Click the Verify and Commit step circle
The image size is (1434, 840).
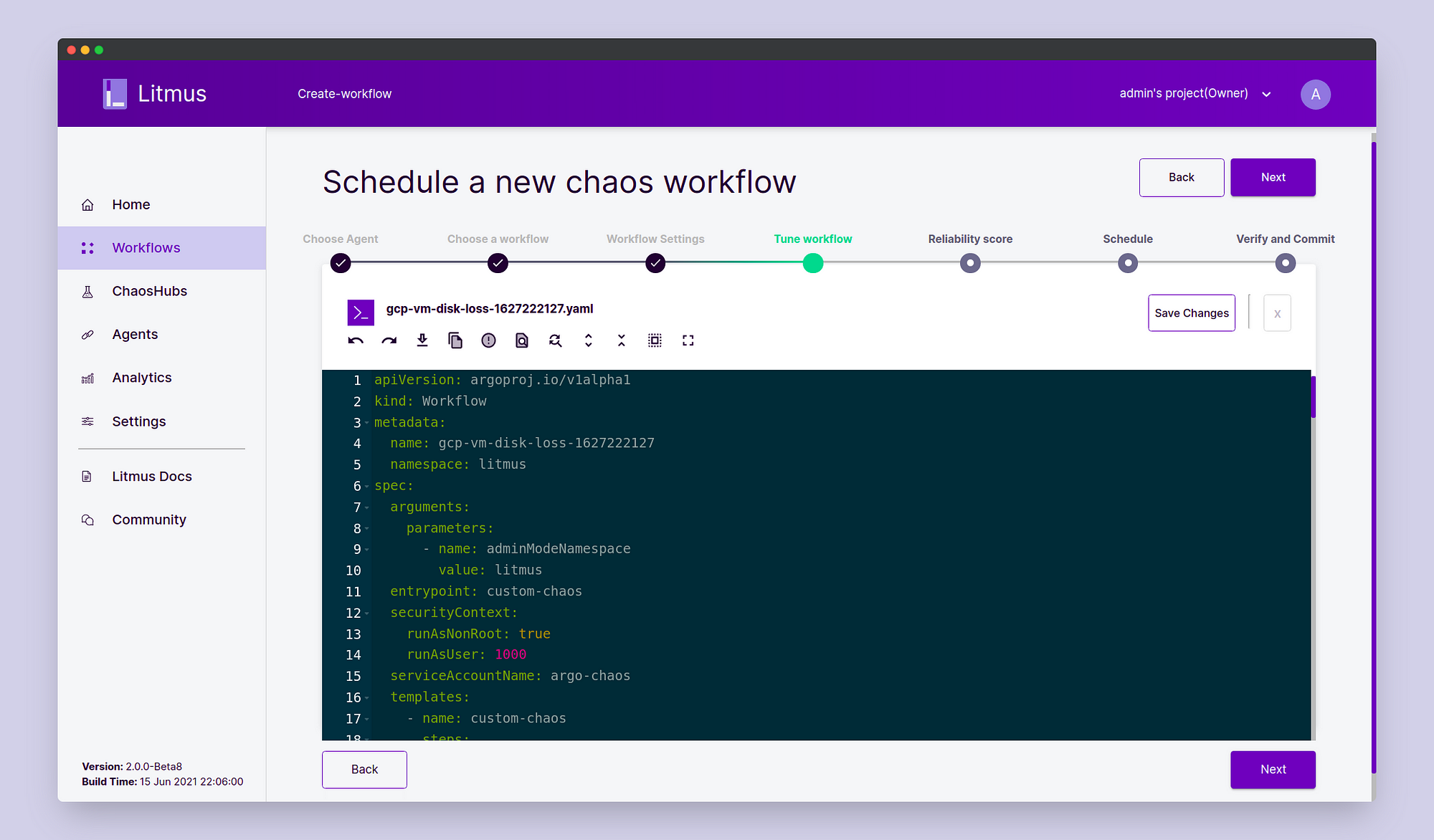[x=1286, y=264]
